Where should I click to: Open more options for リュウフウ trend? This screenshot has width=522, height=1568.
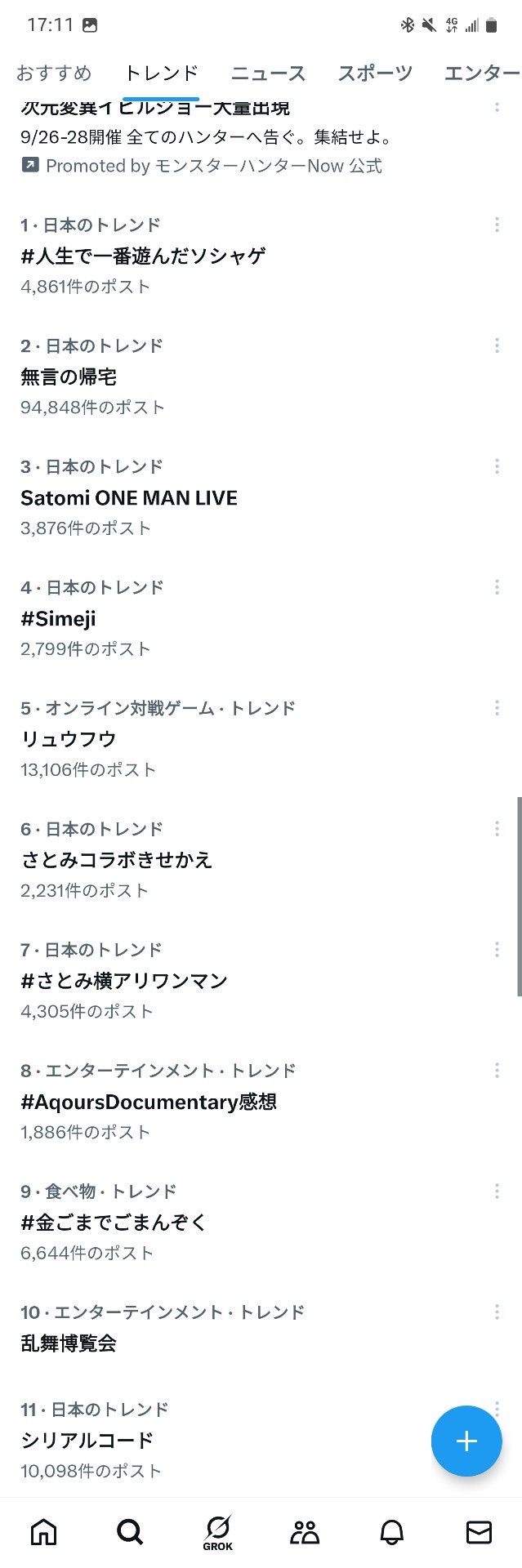pyautogui.click(x=497, y=708)
